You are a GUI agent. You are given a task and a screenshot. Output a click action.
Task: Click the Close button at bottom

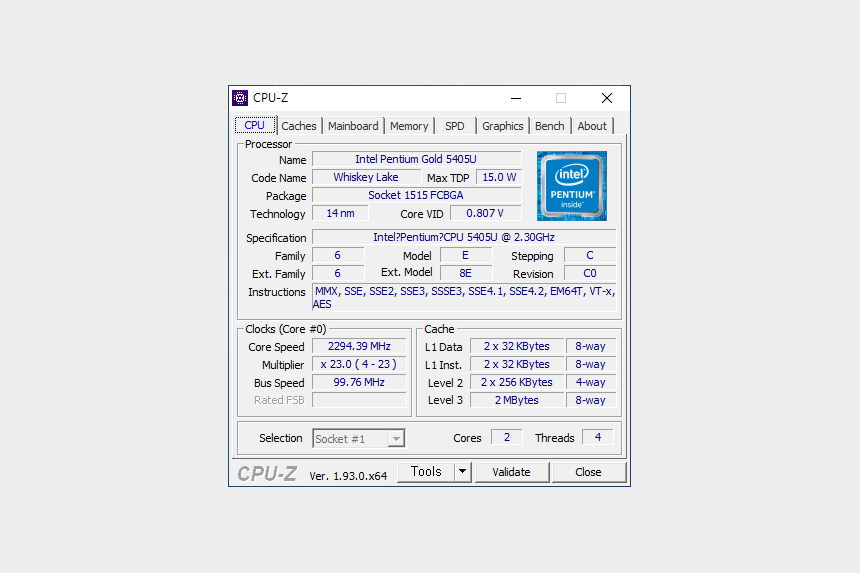(589, 472)
